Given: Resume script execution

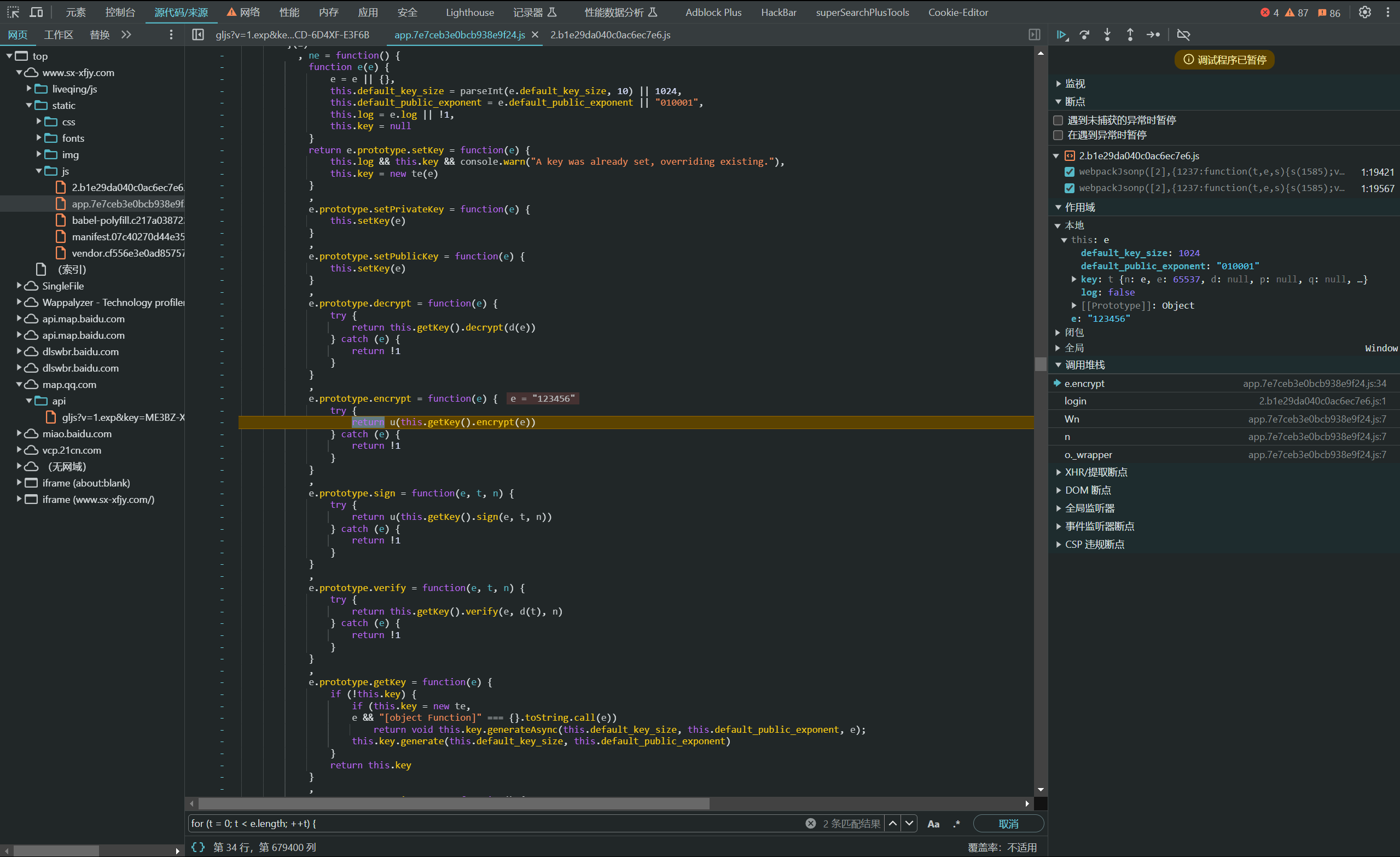Looking at the screenshot, I should [1062, 34].
